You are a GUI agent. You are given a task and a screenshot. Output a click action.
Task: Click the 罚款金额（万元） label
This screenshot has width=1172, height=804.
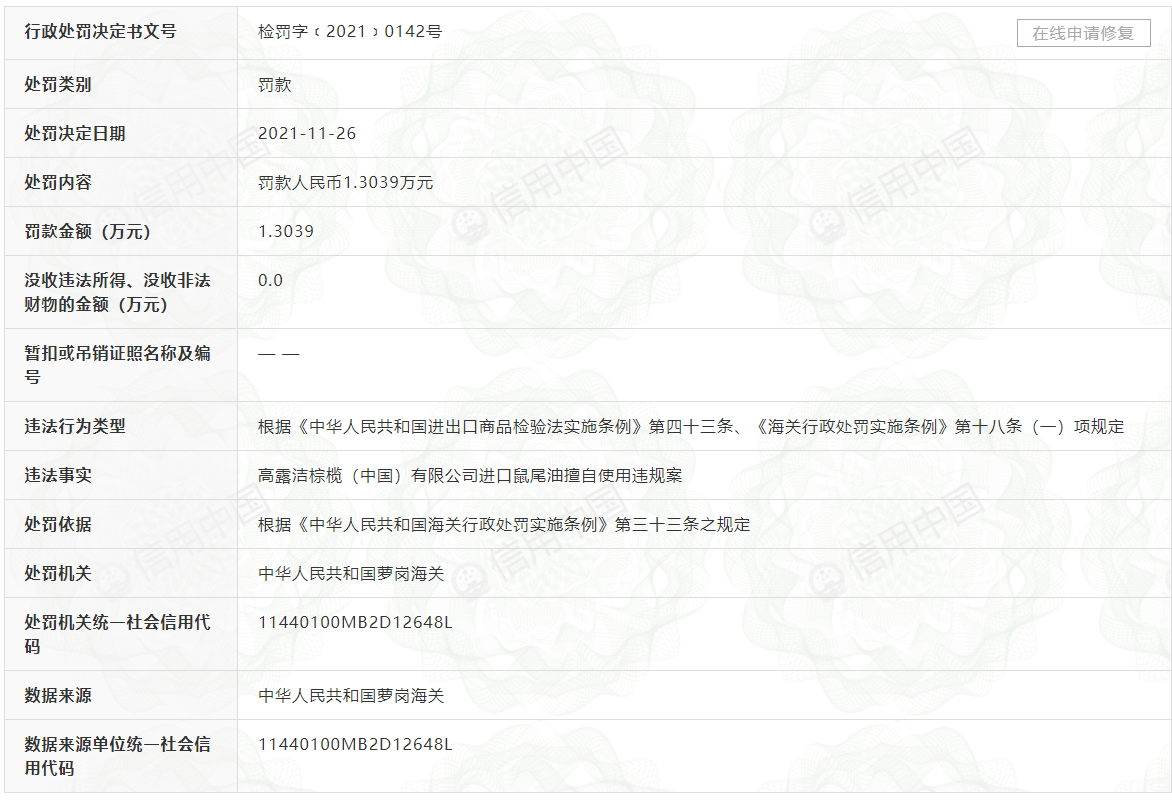click(x=87, y=232)
